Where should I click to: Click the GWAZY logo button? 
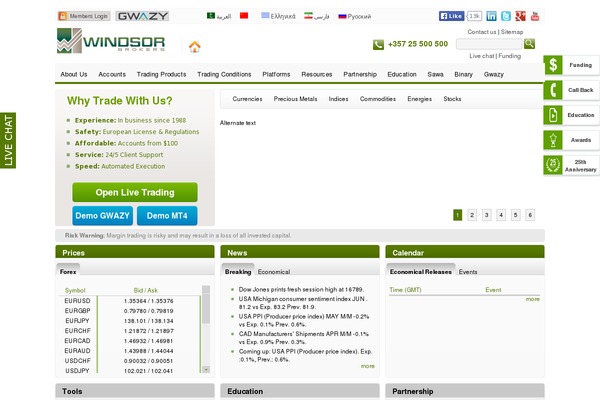pyautogui.click(x=142, y=16)
